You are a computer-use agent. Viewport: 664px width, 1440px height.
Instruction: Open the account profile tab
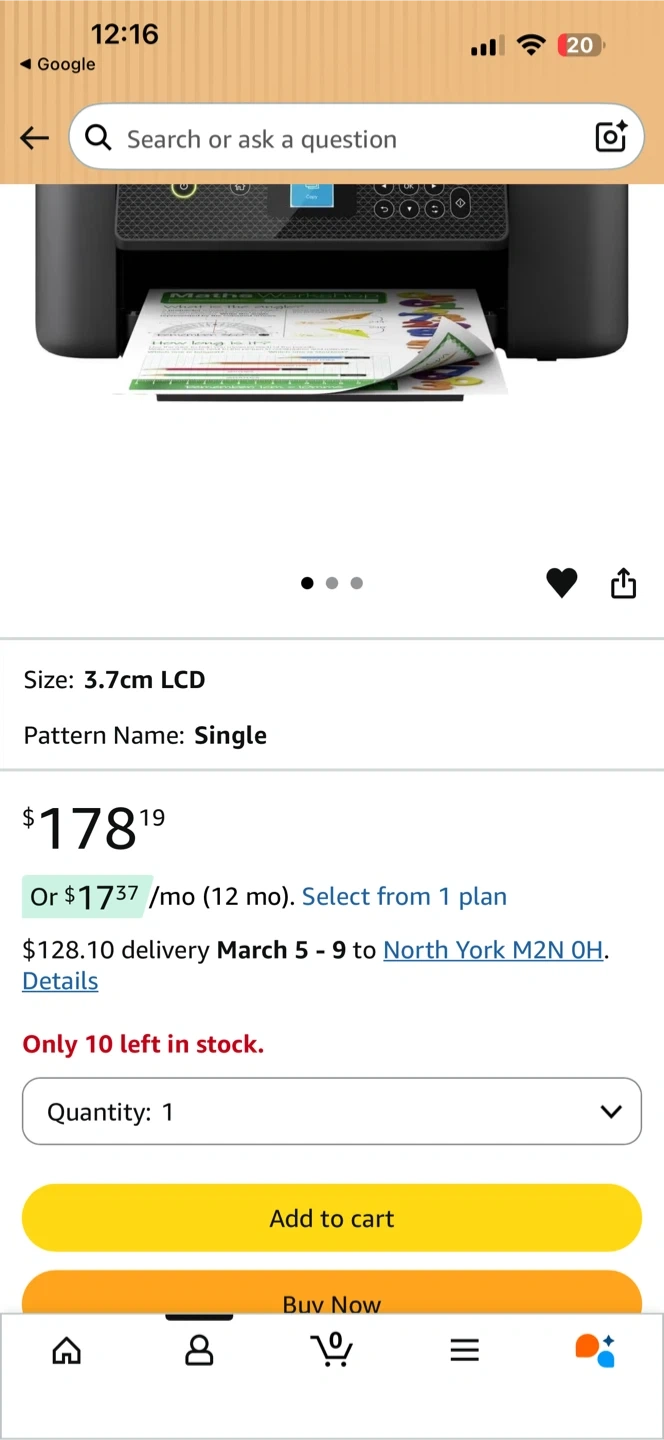click(x=199, y=1351)
